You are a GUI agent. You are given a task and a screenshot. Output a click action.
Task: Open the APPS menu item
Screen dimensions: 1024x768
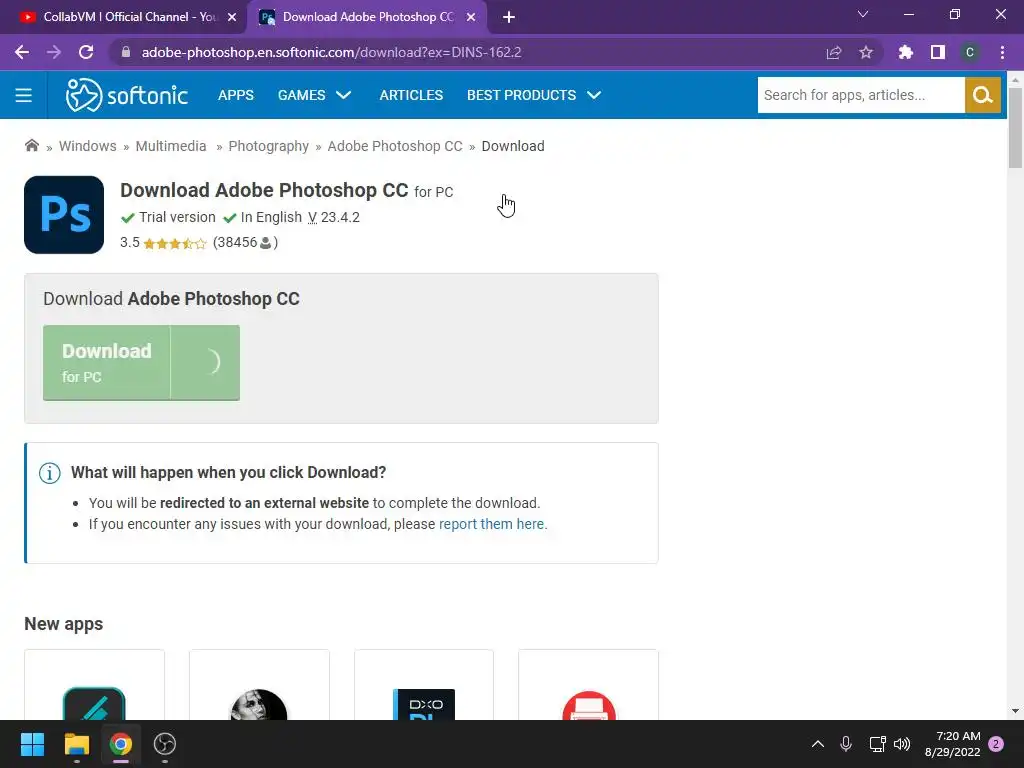[236, 95]
